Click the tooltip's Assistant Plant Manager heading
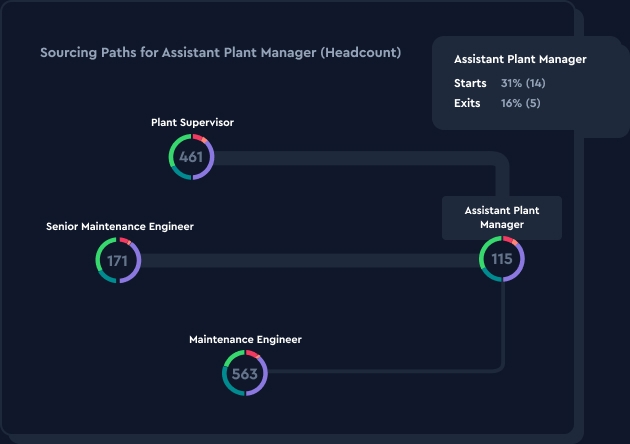Viewport: 630px width, 444px height. (520, 59)
